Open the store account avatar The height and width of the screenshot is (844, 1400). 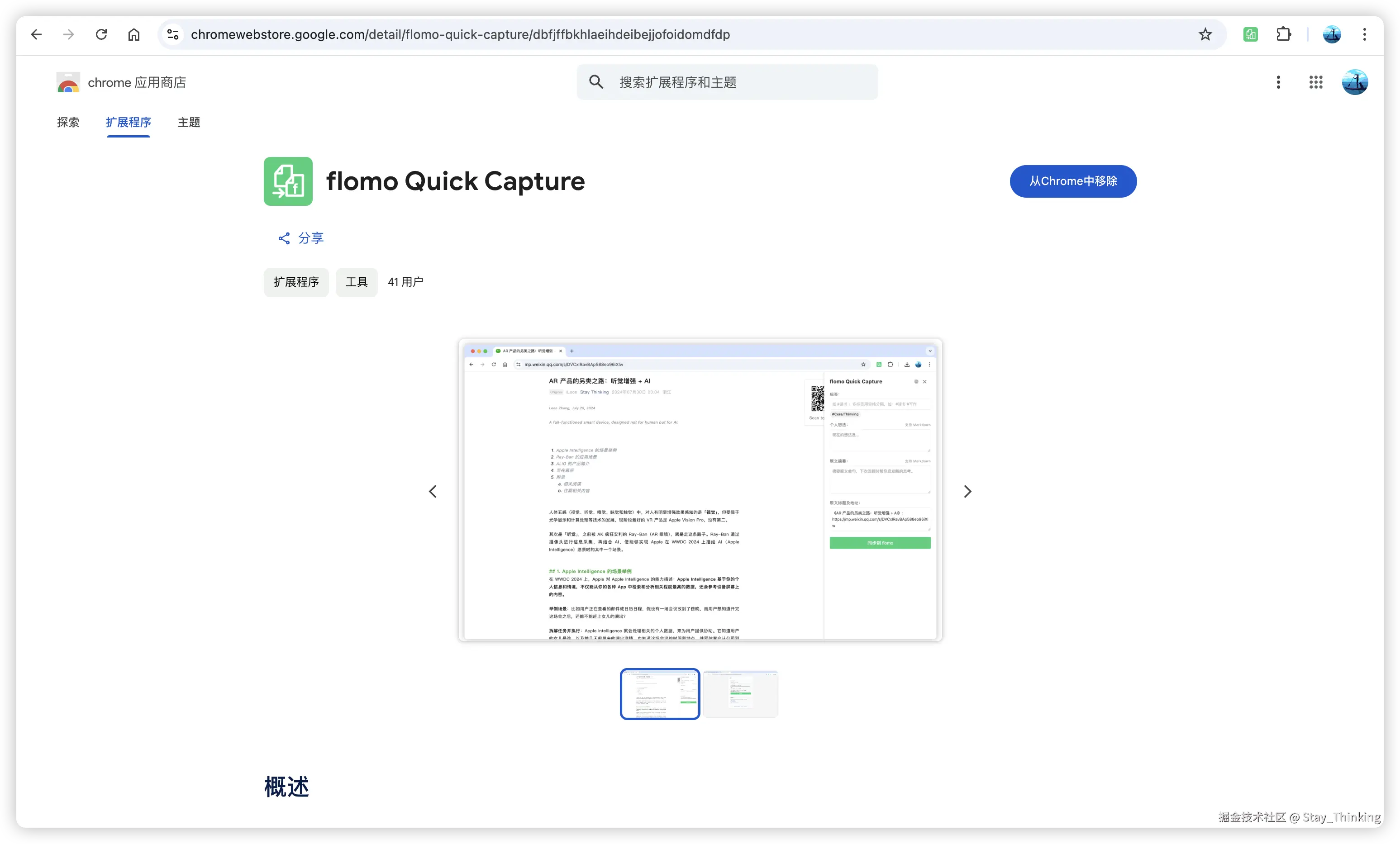1355,82
